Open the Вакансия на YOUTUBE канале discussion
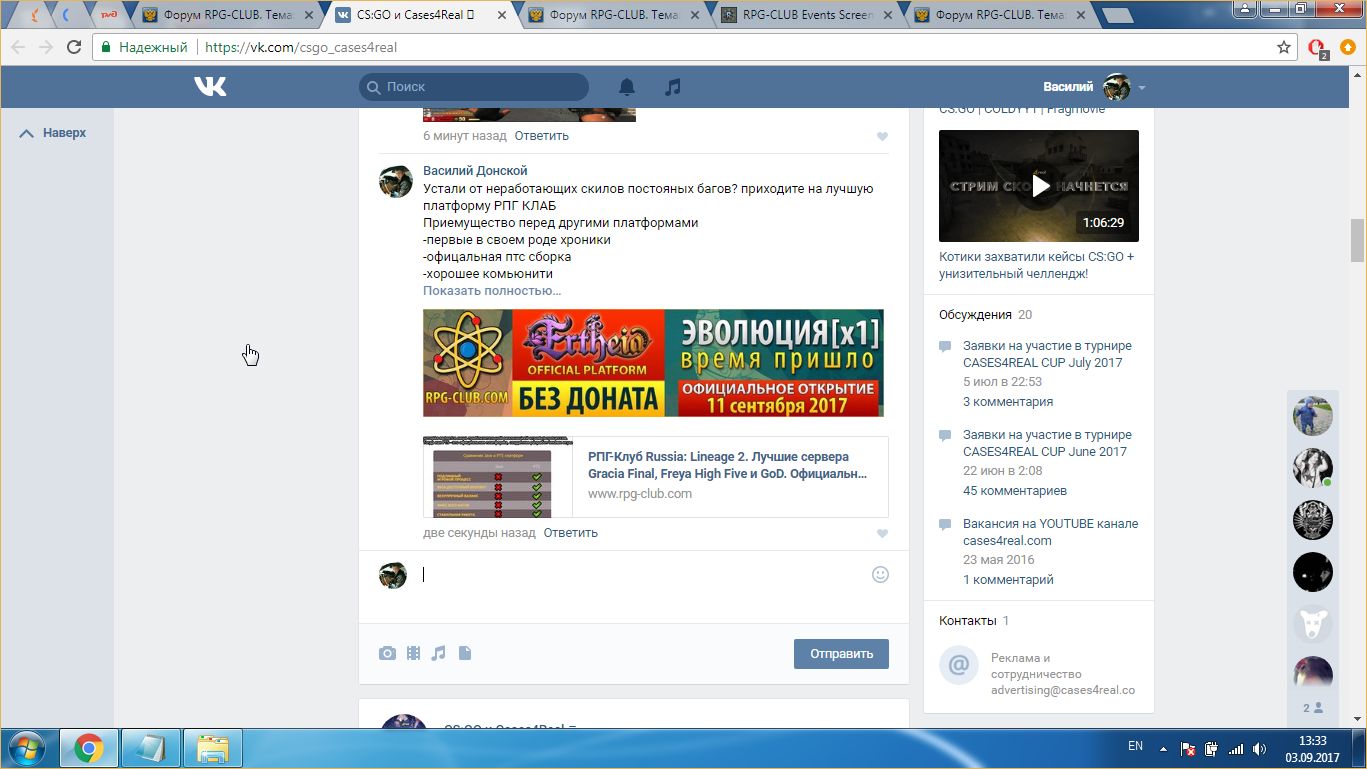 click(1050, 532)
